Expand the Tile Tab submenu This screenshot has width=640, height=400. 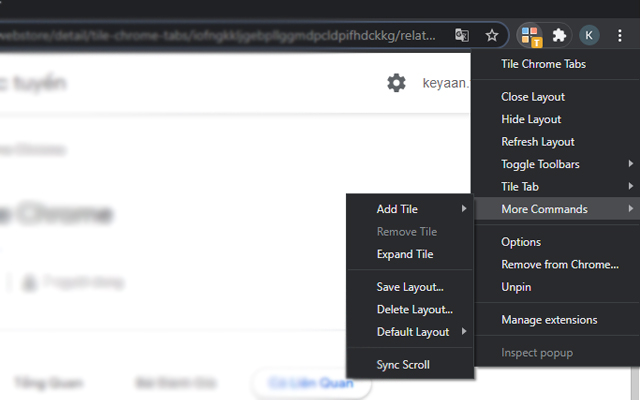click(556, 187)
